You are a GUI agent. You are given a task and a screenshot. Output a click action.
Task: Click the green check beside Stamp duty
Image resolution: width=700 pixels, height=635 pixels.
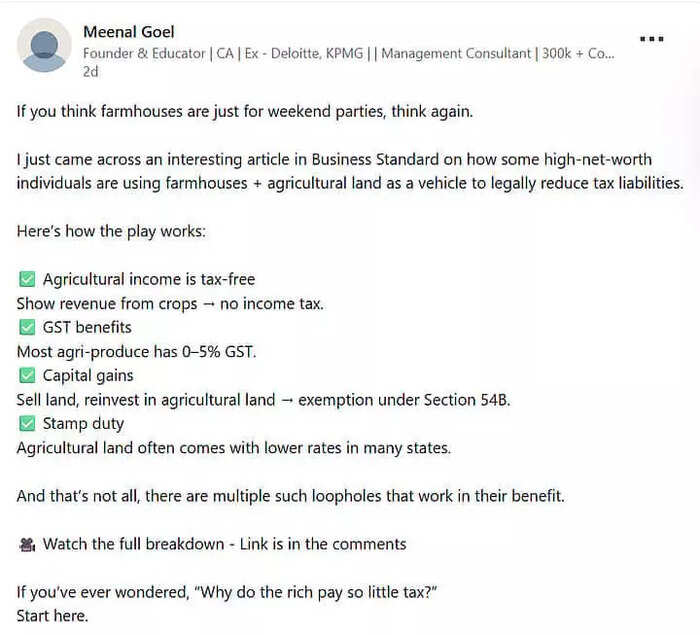click(27, 423)
